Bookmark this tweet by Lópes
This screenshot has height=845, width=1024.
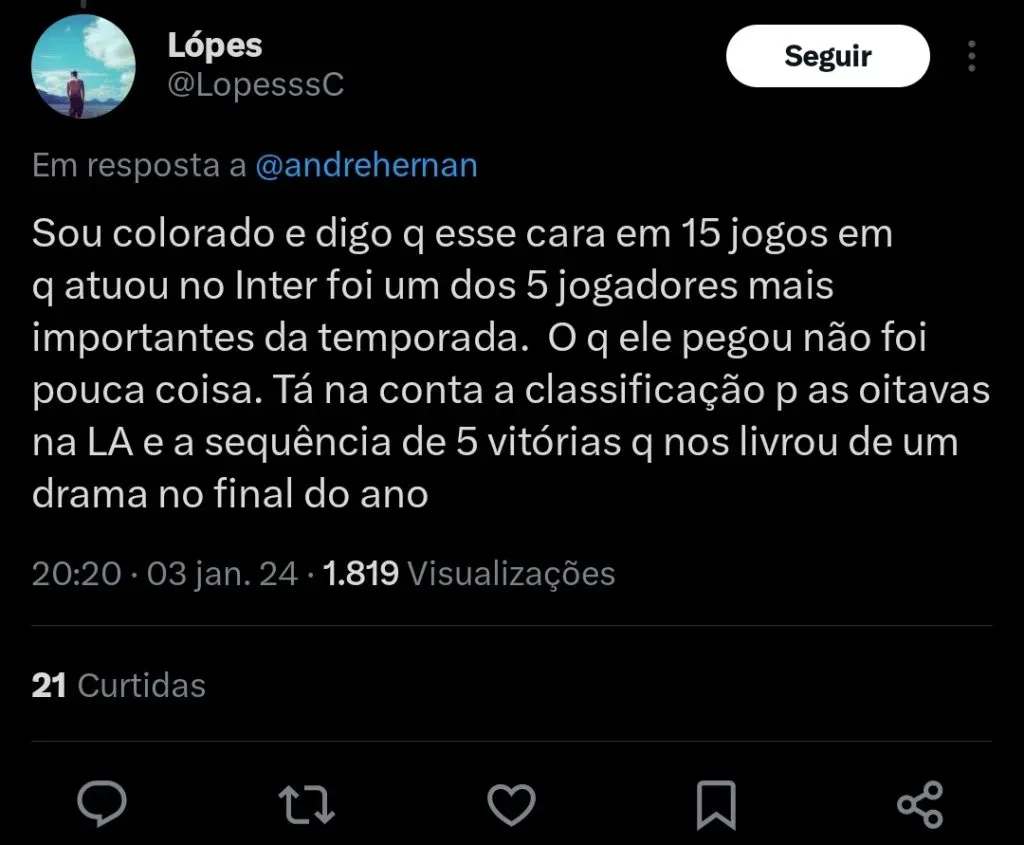(717, 803)
